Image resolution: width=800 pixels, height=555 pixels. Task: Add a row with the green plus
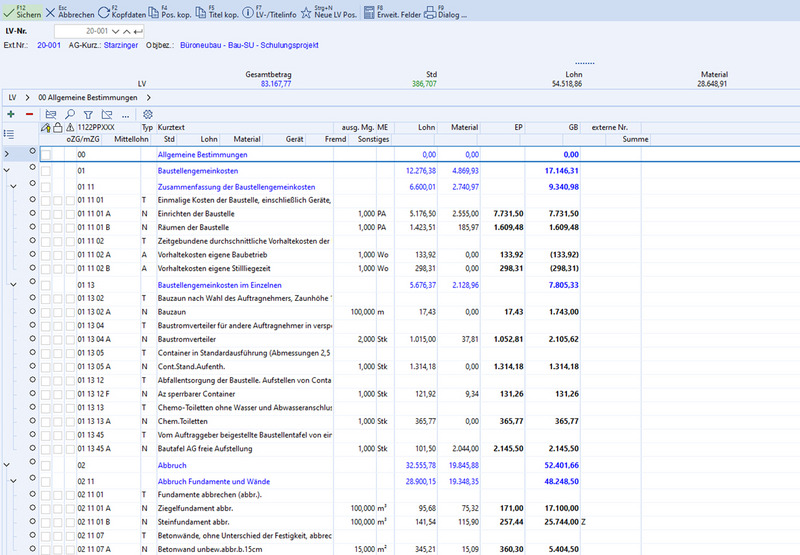[10, 115]
